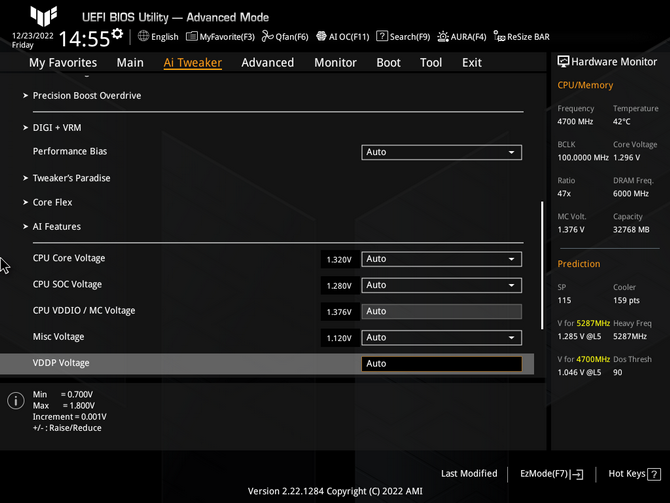Open AURA(F4) lighting icon

[x=443, y=37]
